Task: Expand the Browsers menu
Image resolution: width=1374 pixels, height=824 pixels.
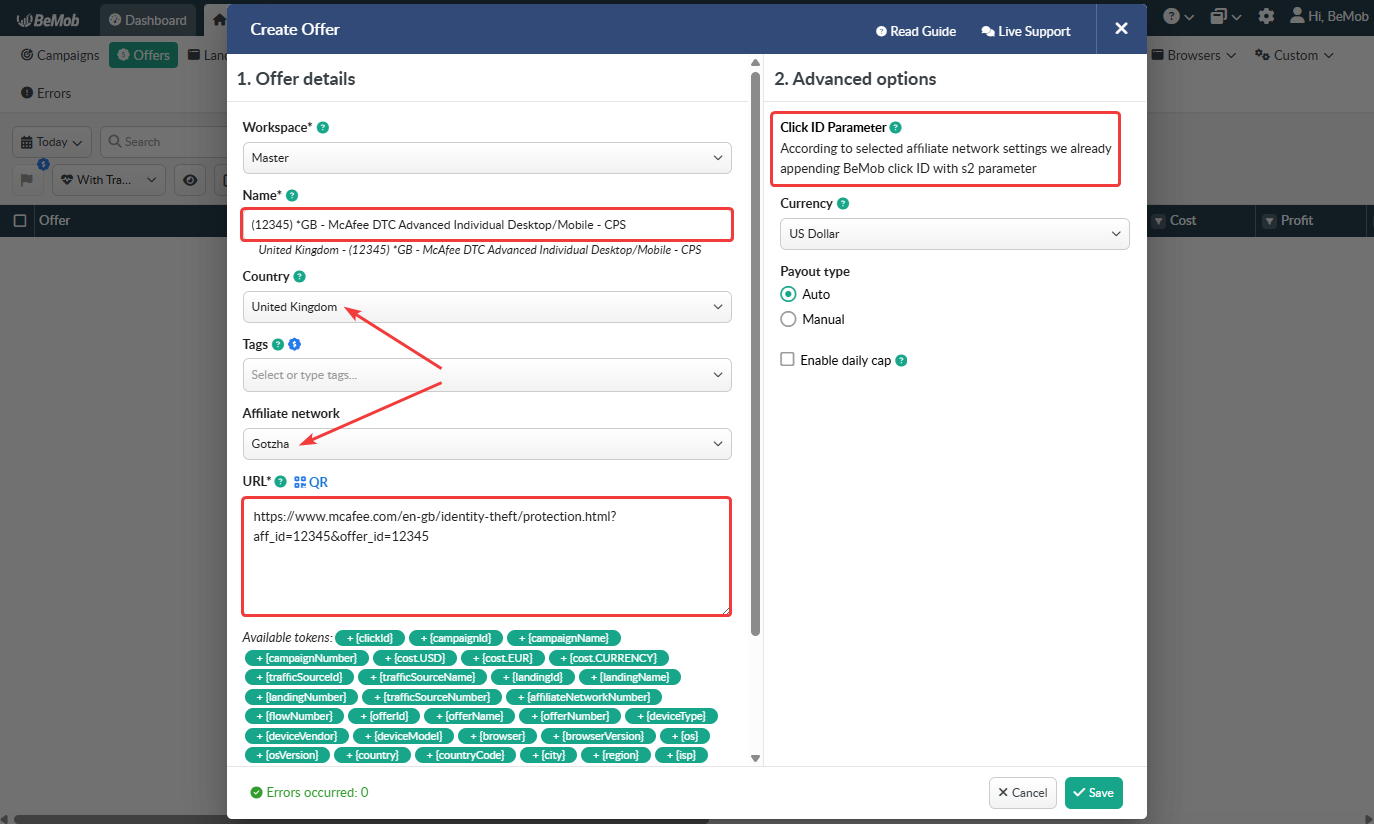Action: coord(1194,55)
